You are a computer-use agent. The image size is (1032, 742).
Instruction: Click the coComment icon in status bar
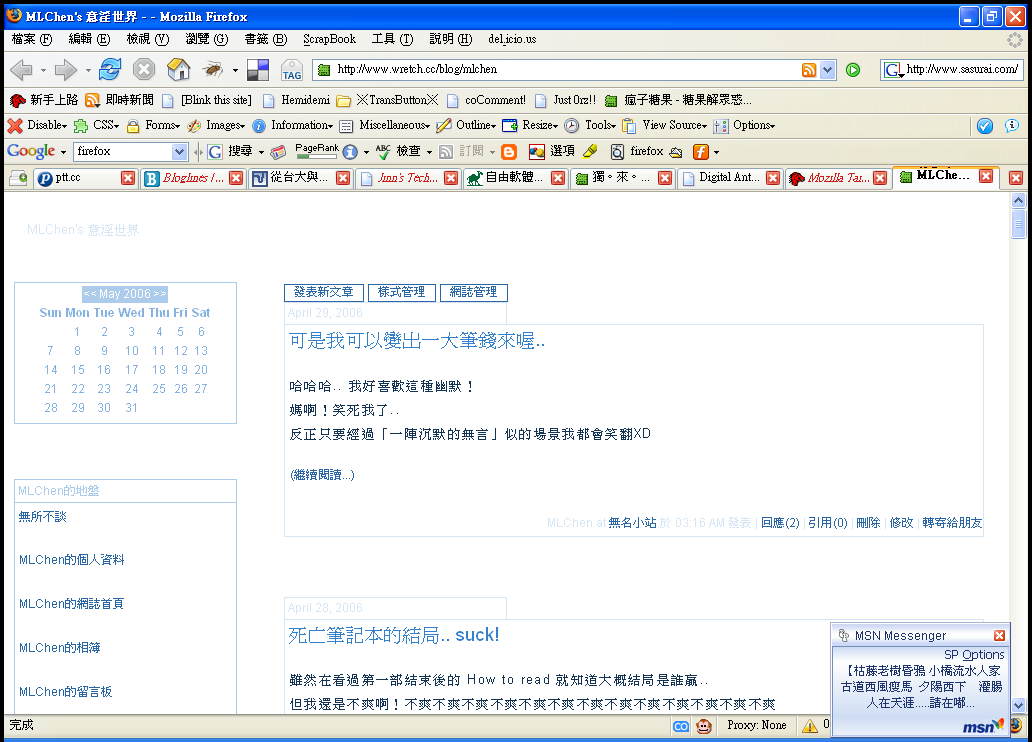[681, 726]
